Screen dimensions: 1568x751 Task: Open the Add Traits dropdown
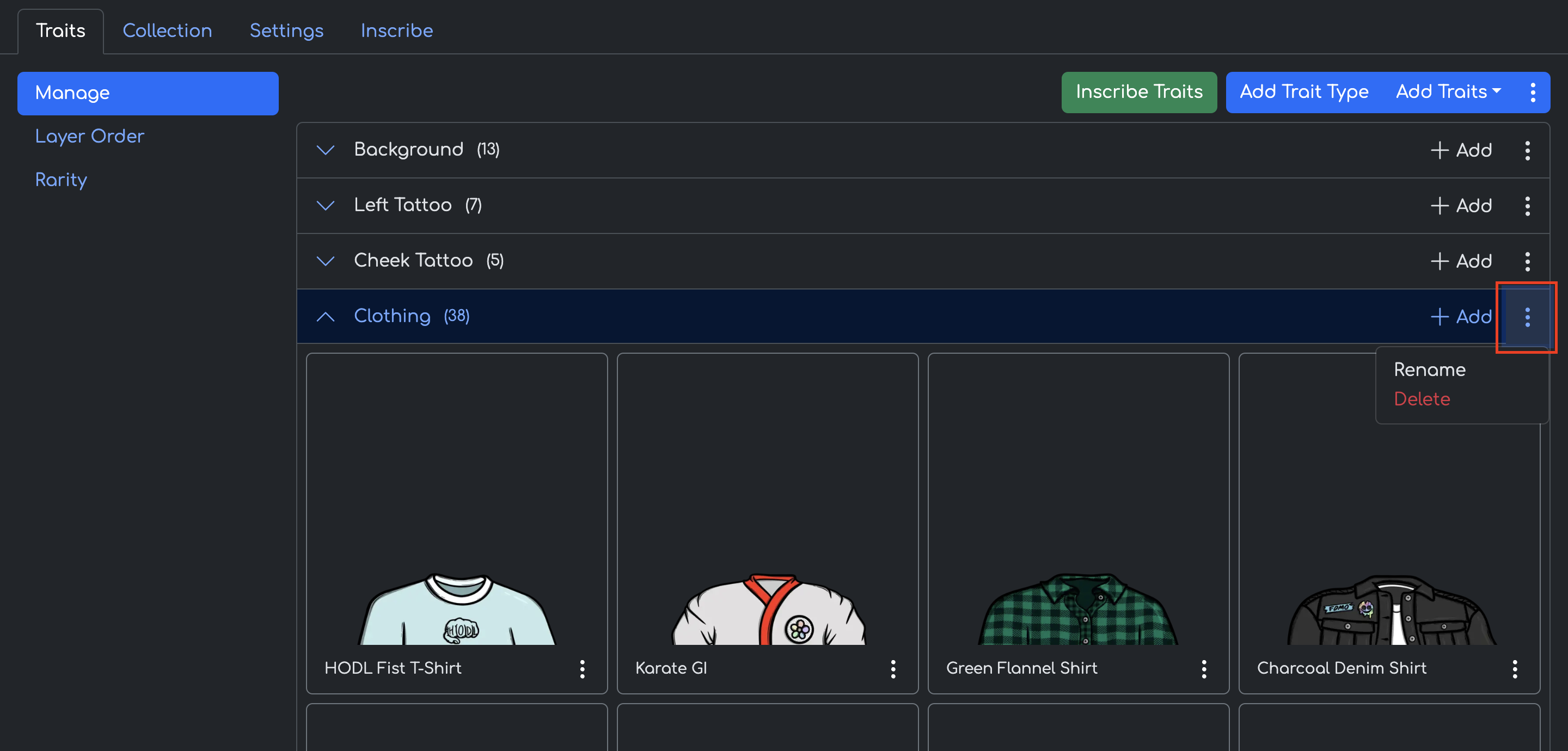1448,93
